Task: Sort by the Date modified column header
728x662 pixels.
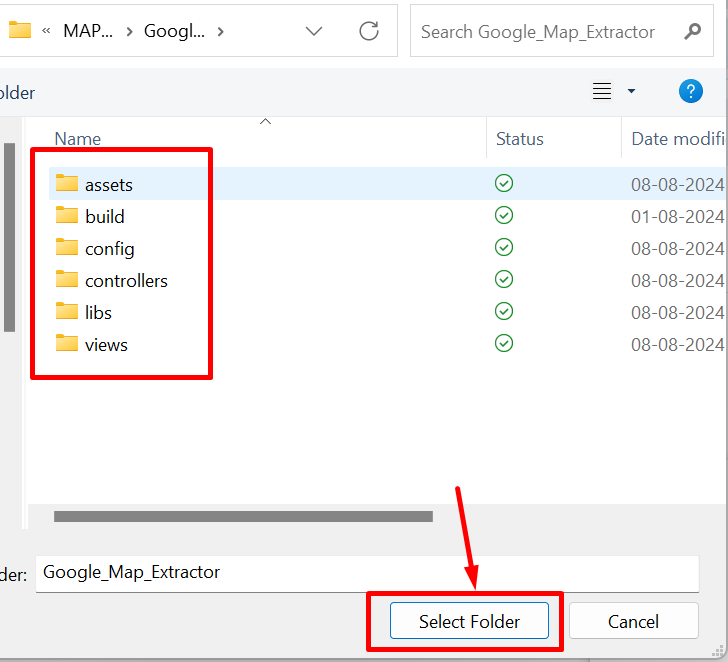Action: tap(678, 139)
